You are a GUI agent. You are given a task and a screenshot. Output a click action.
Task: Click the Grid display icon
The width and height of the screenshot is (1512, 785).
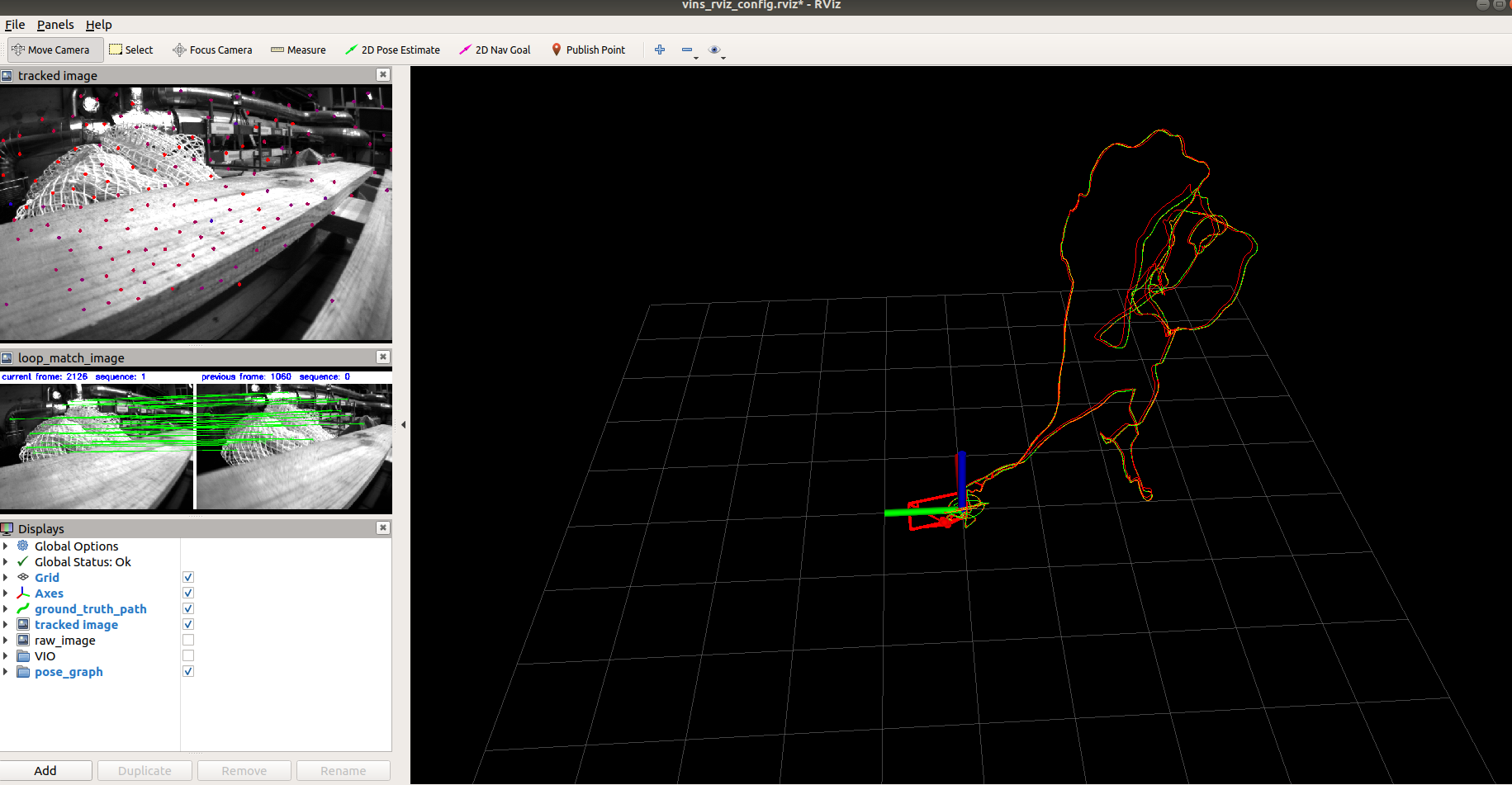tap(23, 577)
